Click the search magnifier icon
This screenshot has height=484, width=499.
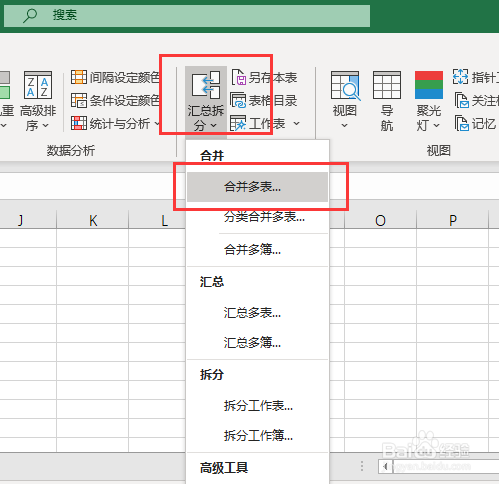[x=30, y=15]
